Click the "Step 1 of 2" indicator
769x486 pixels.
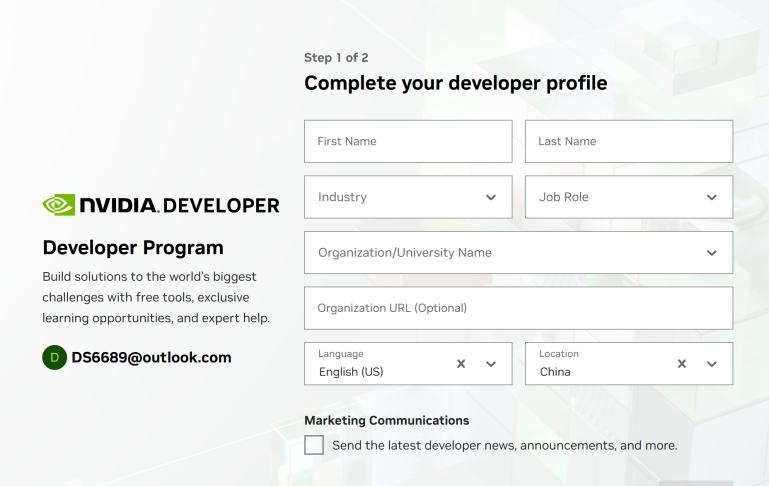336,58
